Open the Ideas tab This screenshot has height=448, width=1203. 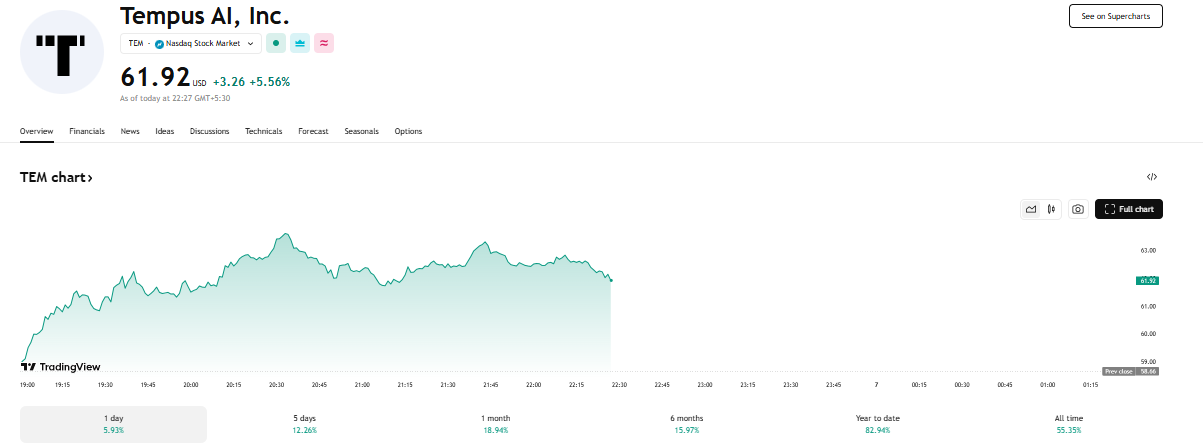[x=164, y=131]
